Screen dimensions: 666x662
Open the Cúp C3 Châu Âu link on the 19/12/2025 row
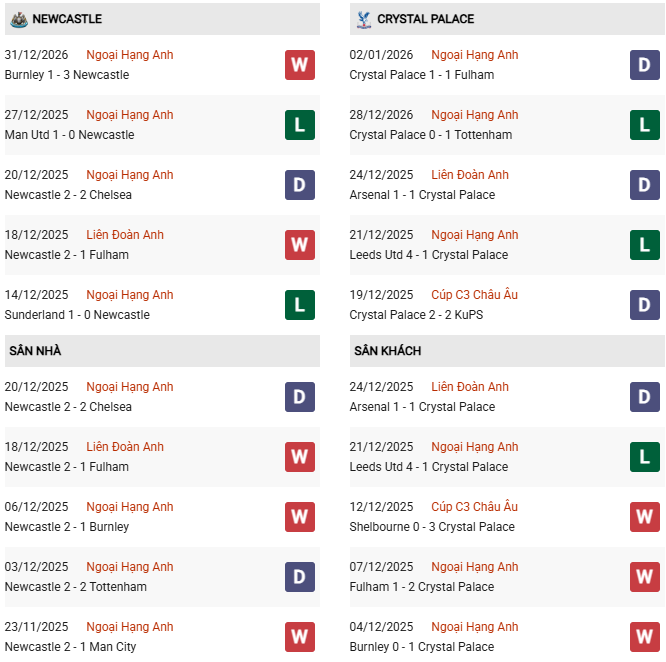click(x=475, y=295)
